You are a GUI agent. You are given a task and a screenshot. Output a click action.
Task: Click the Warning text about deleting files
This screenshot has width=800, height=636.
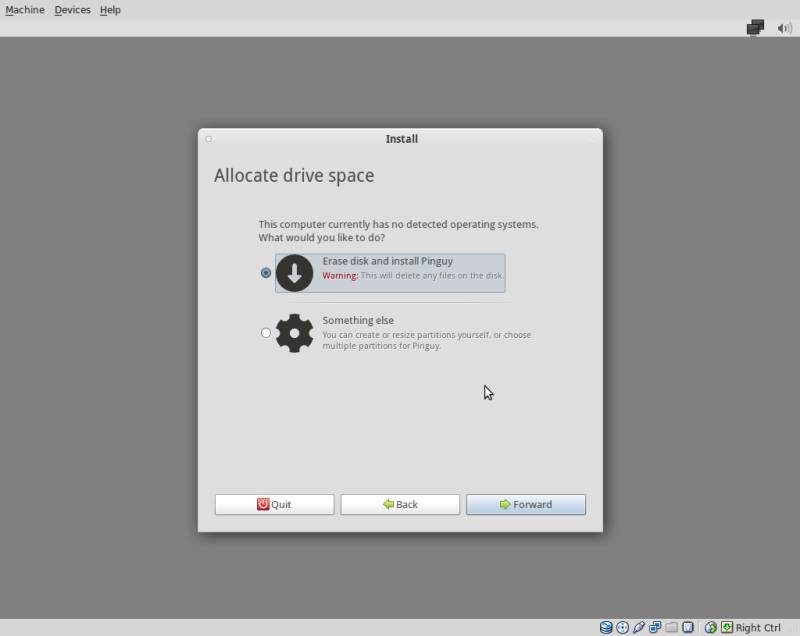pyautogui.click(x=413, y=275)
